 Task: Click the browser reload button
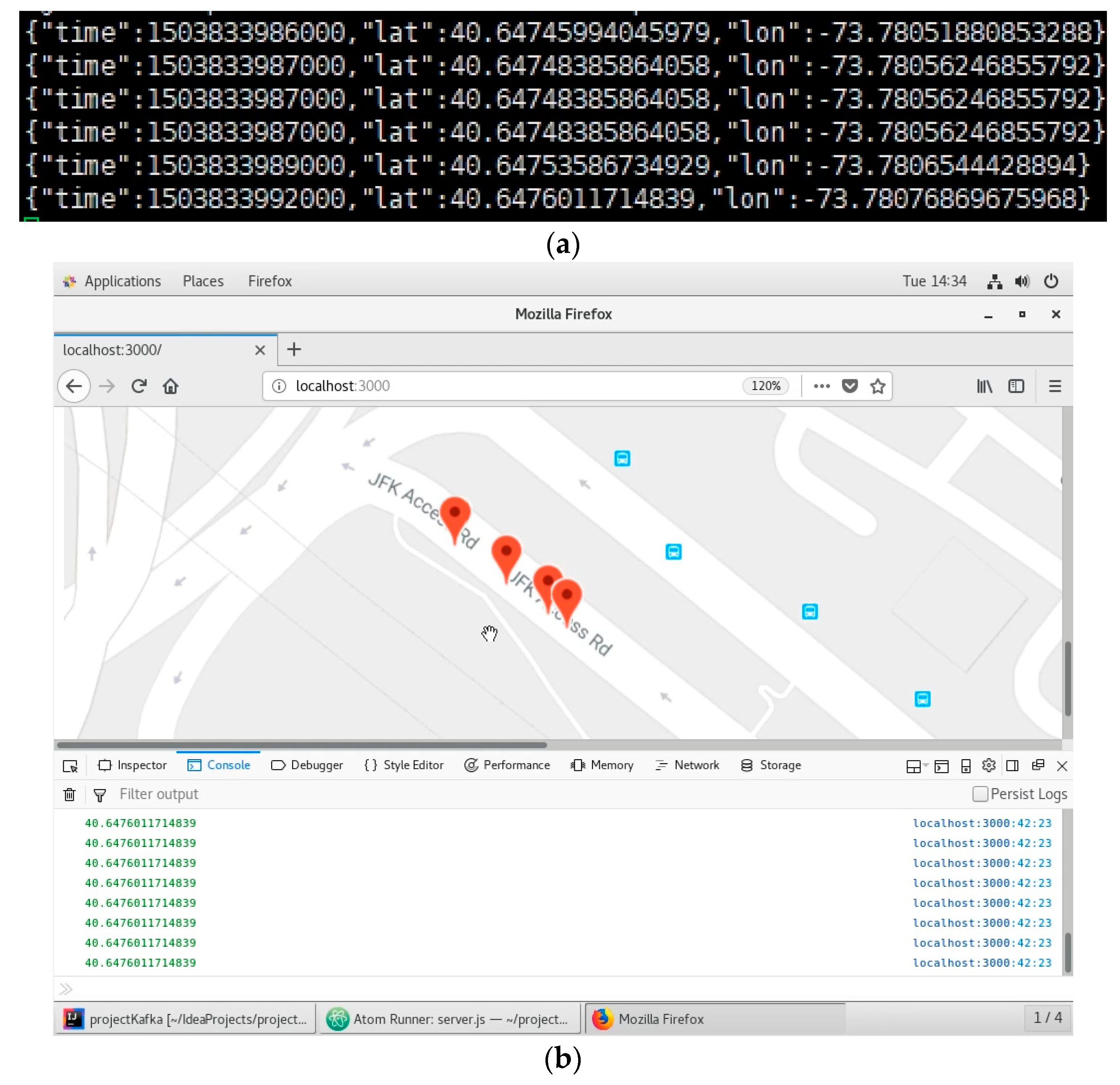[139, 386]
